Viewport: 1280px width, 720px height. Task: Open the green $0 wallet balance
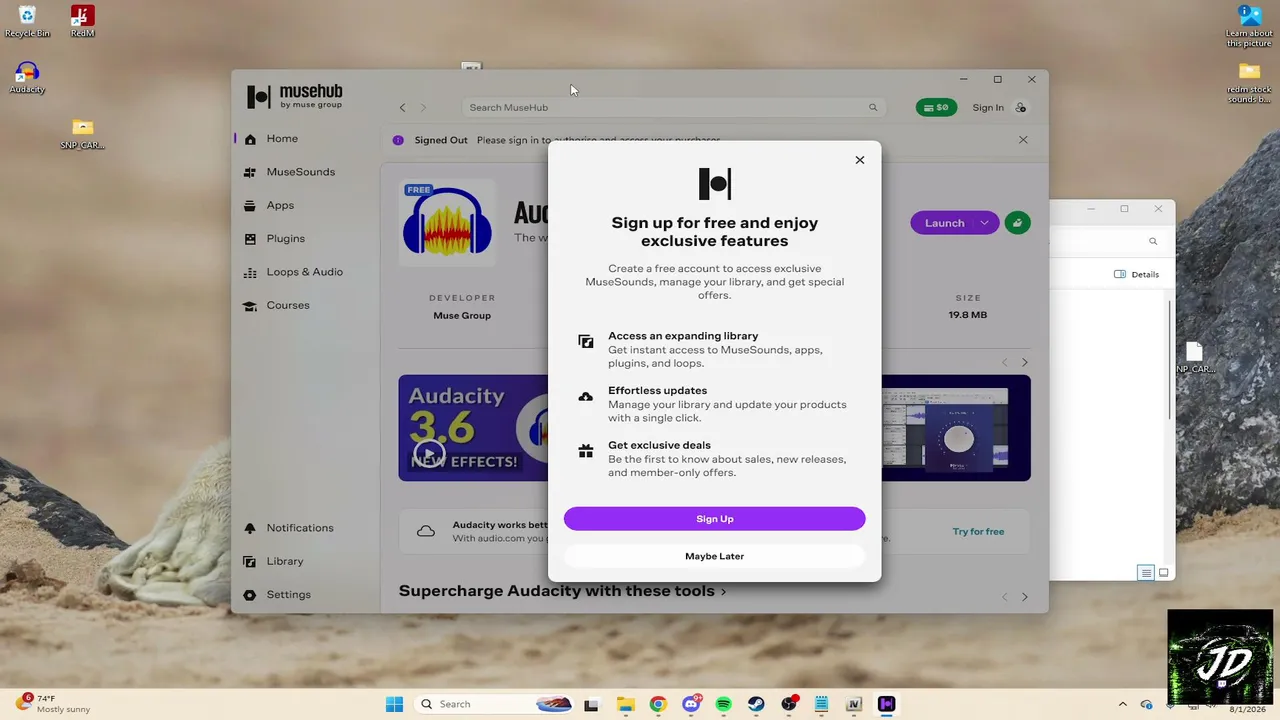pos(936,108)
